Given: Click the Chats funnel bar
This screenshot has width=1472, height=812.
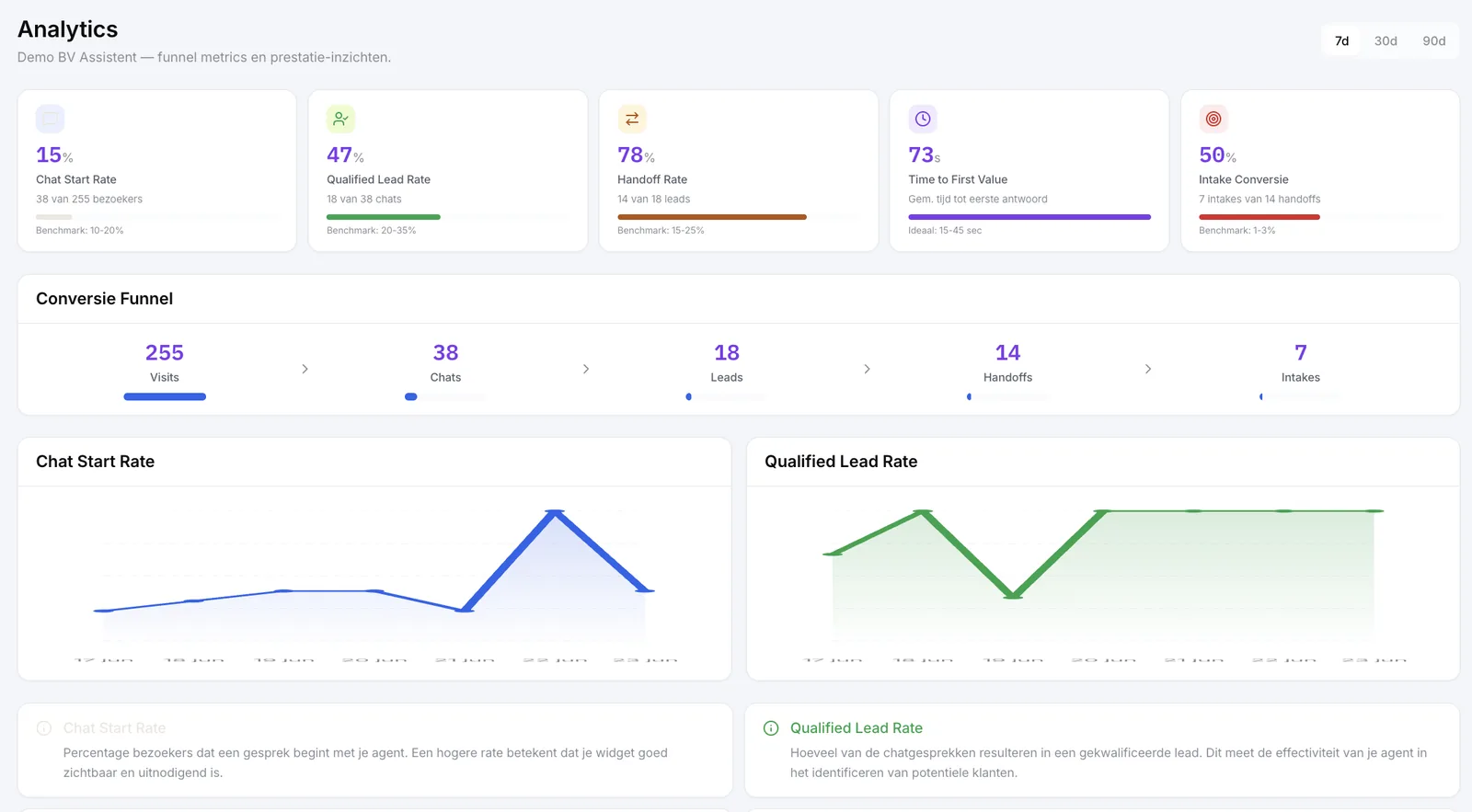Looking at the screenshot, I should (445, 397).
